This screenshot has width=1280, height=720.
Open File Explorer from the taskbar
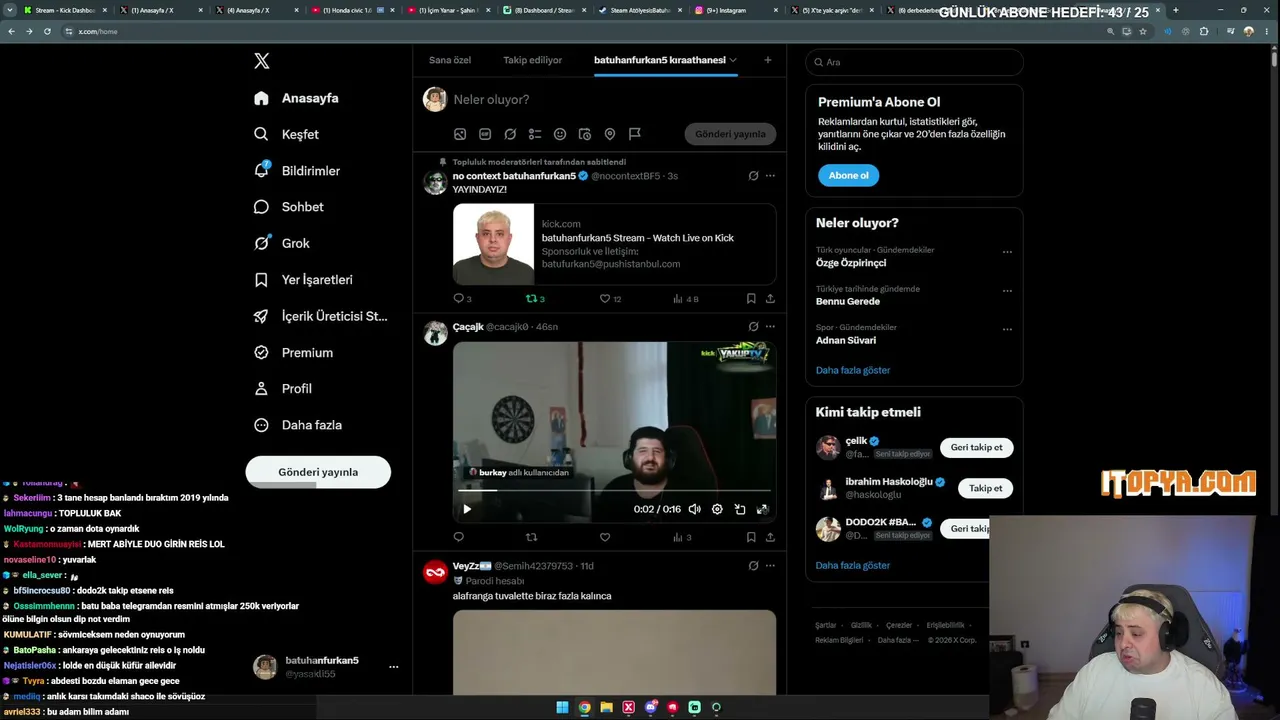[x=606, y=708]
